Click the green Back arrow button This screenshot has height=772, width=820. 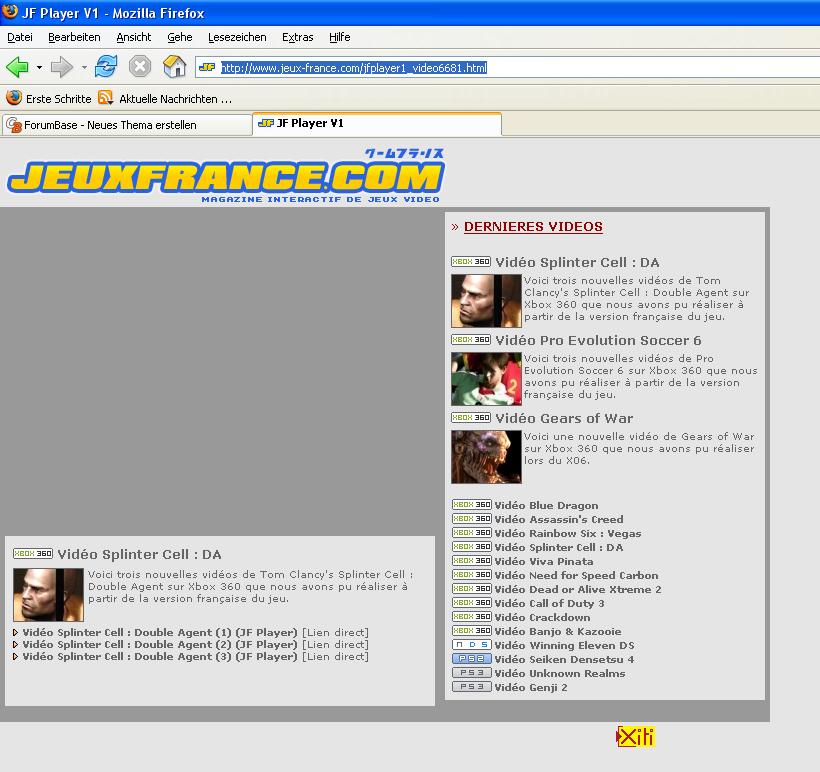tap(17, 67)
